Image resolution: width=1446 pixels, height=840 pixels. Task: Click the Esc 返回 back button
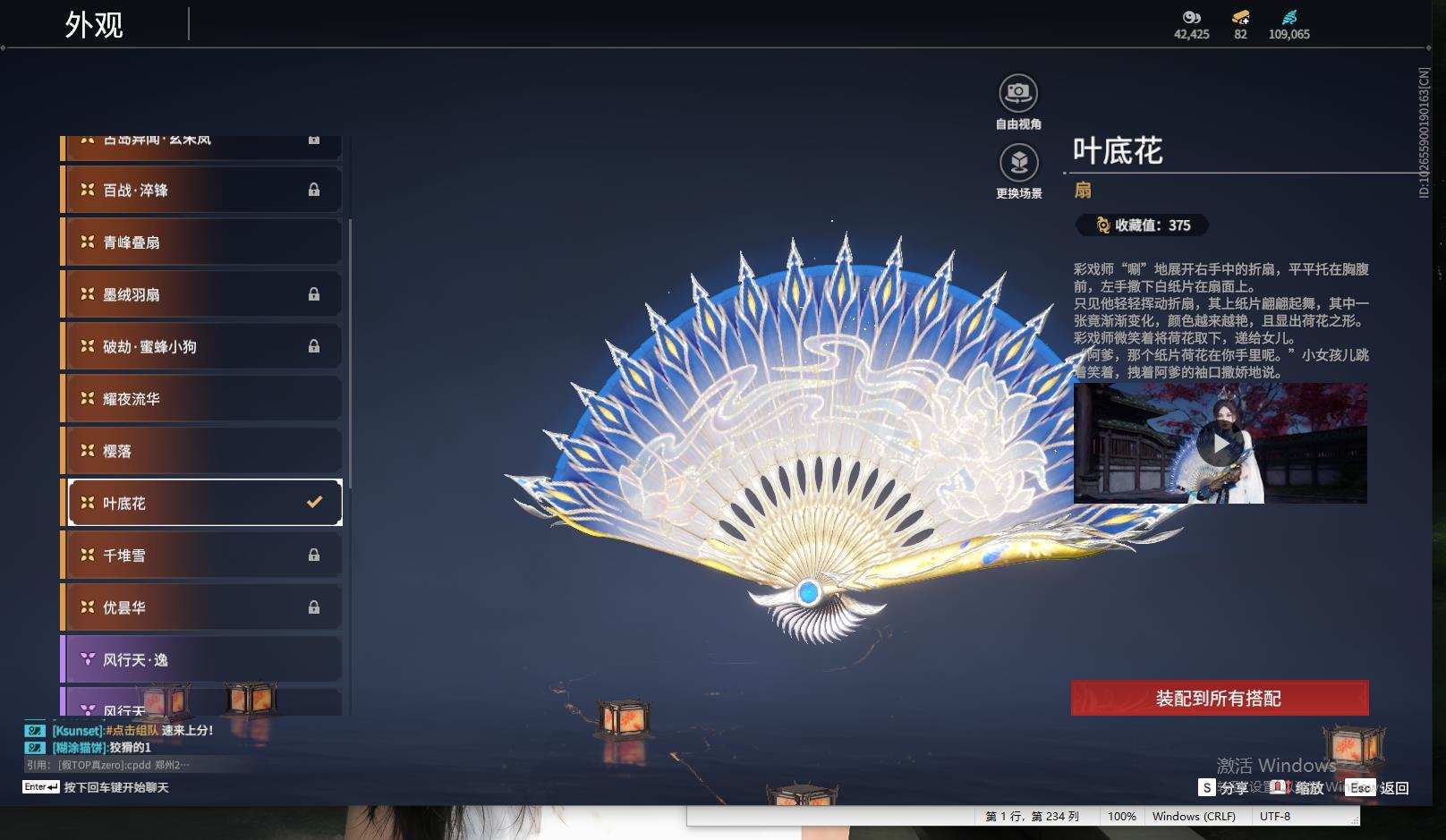[1378, 787]
